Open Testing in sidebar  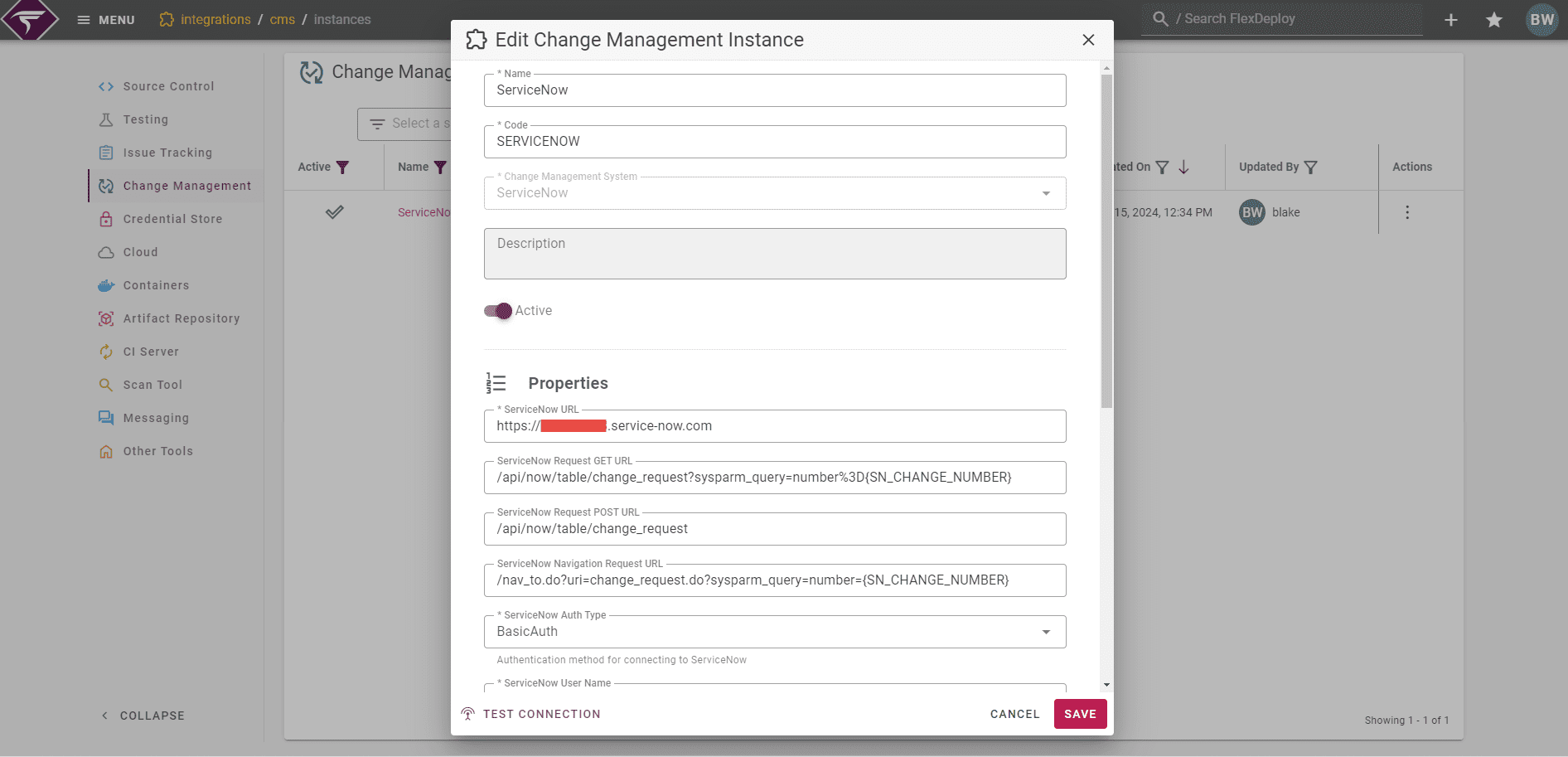[x=146, y=119]
